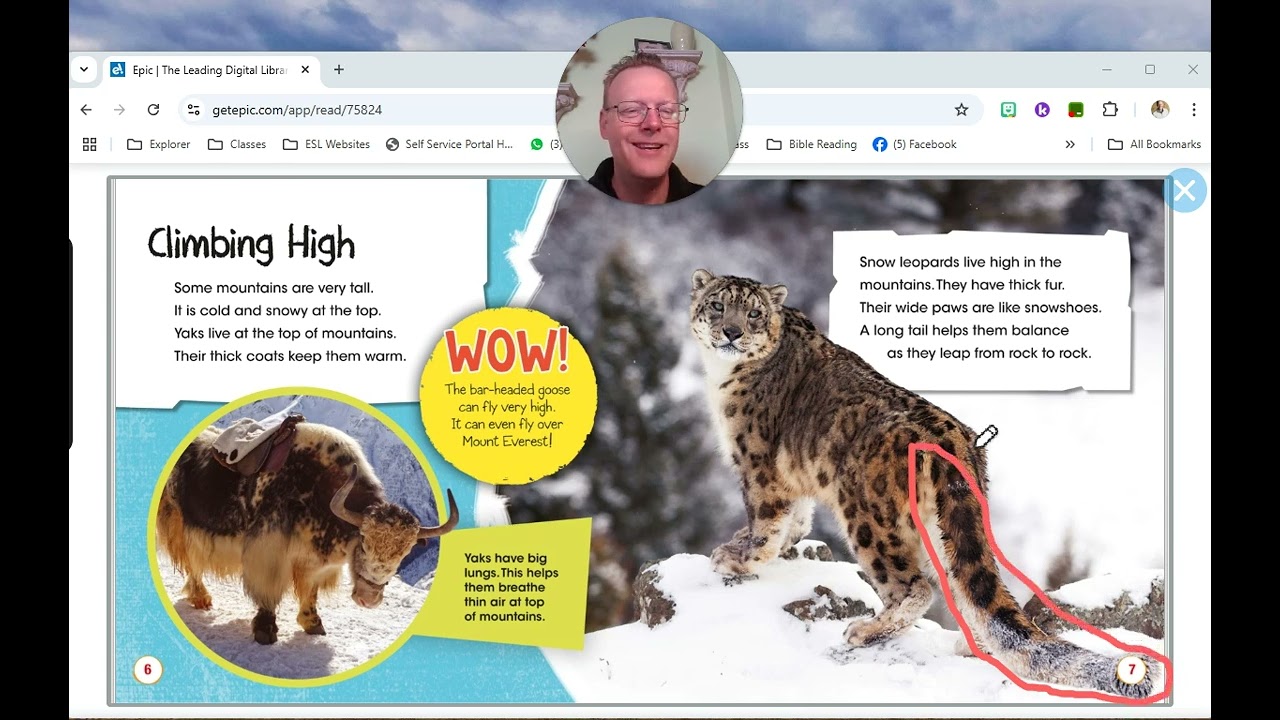
Task: Select the Epic Leading Digital Library tab
Action: (210, 70)
